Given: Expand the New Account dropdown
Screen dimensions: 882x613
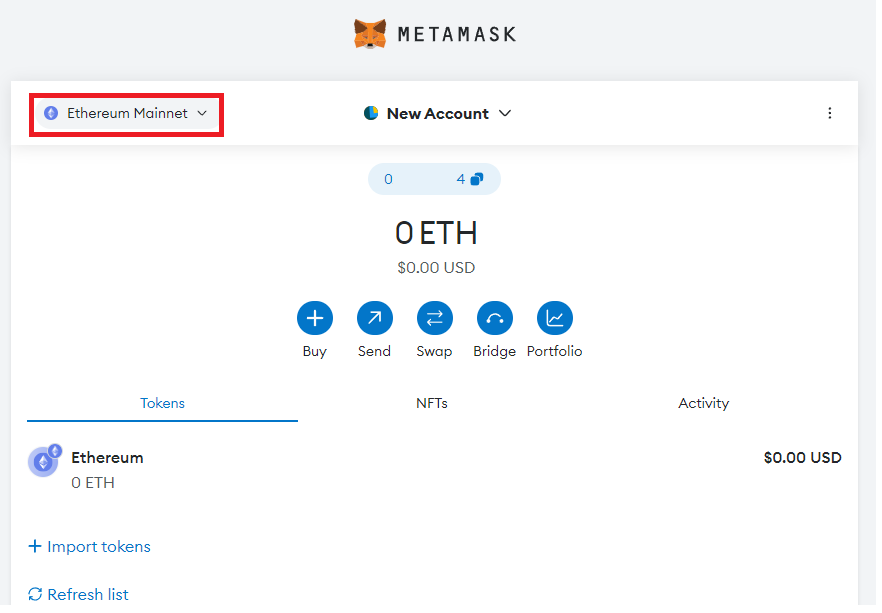Looking at the screenshot, I should point(438,114).
